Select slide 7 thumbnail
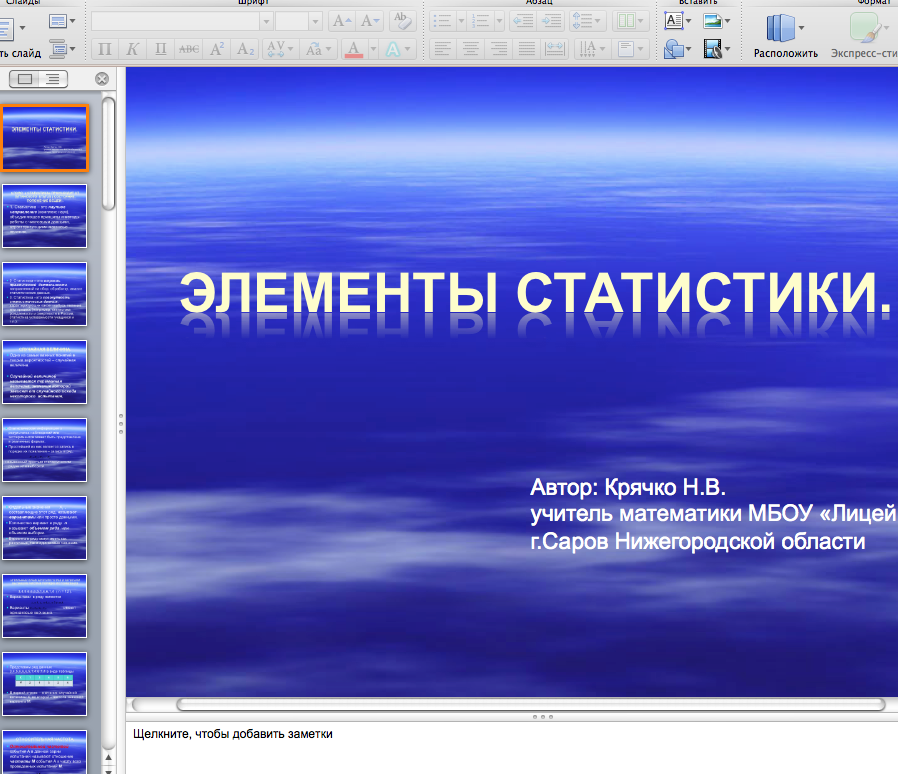This screenshot has height=774, width=898. click(x=45, y=606)
